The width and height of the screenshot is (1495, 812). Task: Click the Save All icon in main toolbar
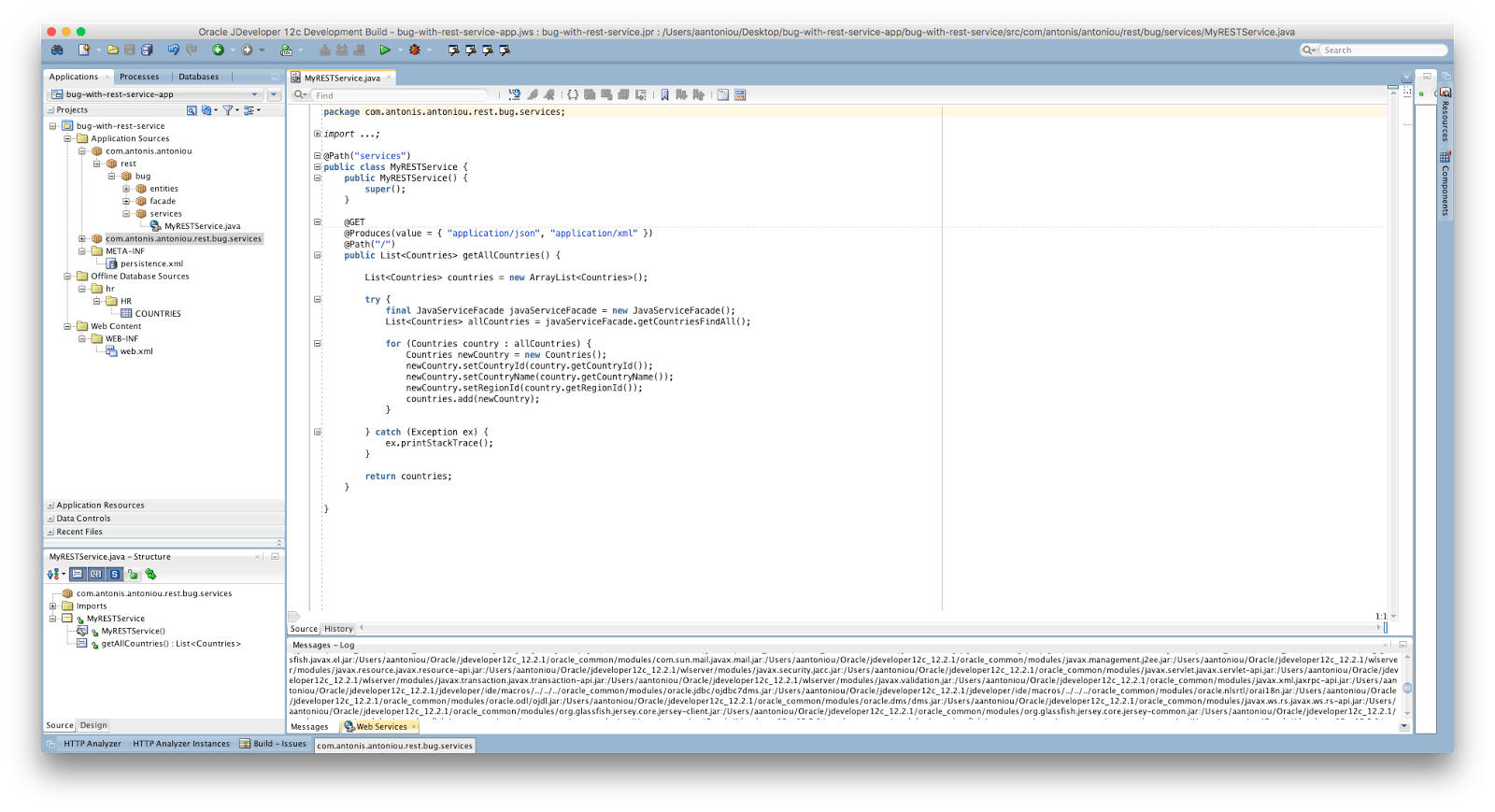pos(147,50)
